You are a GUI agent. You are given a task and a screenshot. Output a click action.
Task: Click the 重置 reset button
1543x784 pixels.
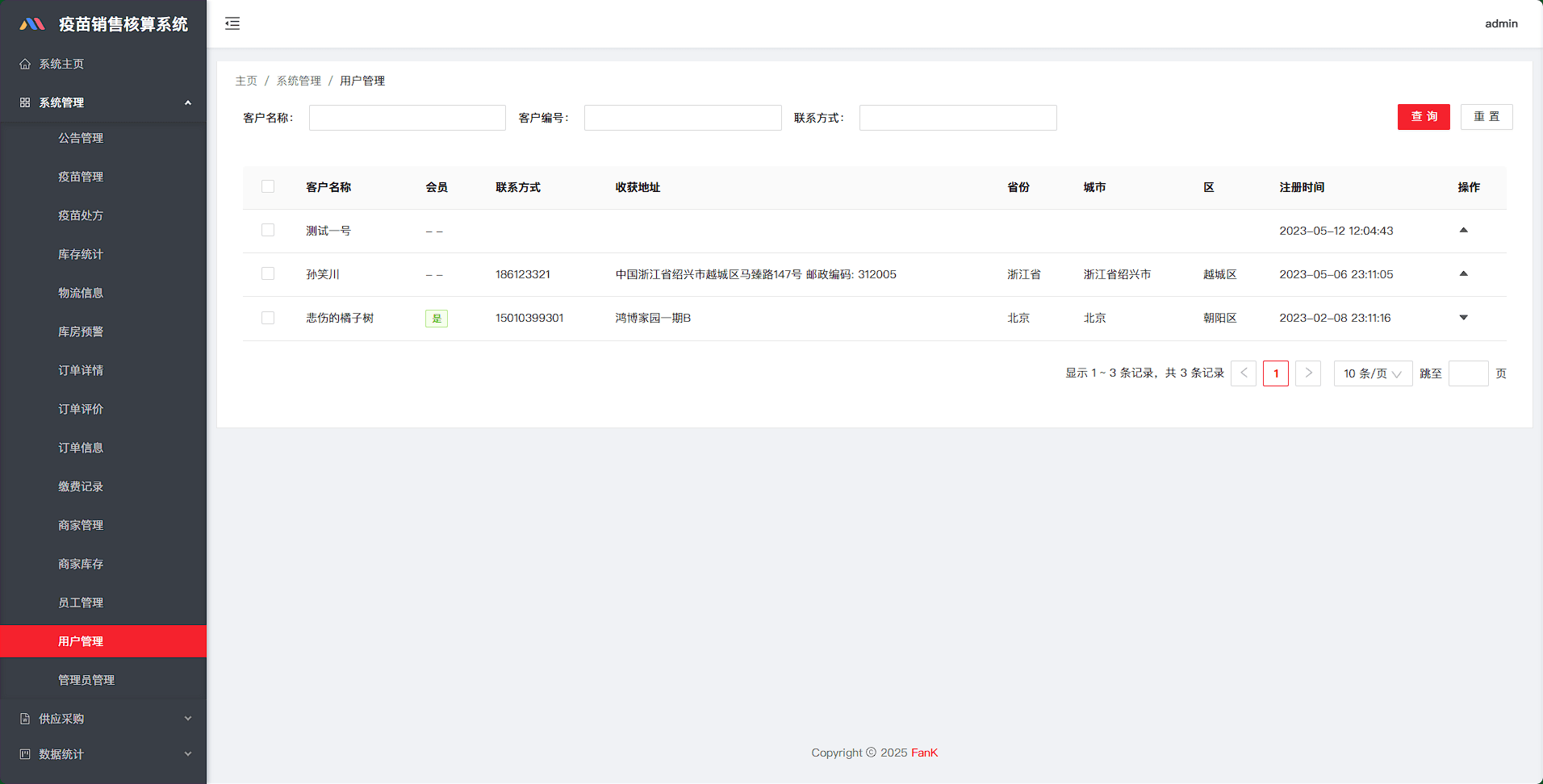[1487, 117]
